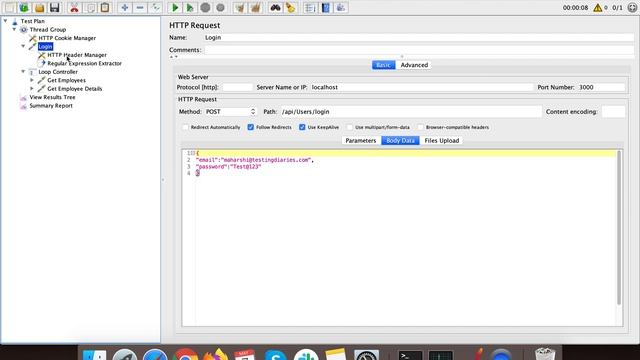Image resolution: width=640 pixels, height=360 pixels.
Task: Open Trash in the dock
Action: [x=545, y=354]
